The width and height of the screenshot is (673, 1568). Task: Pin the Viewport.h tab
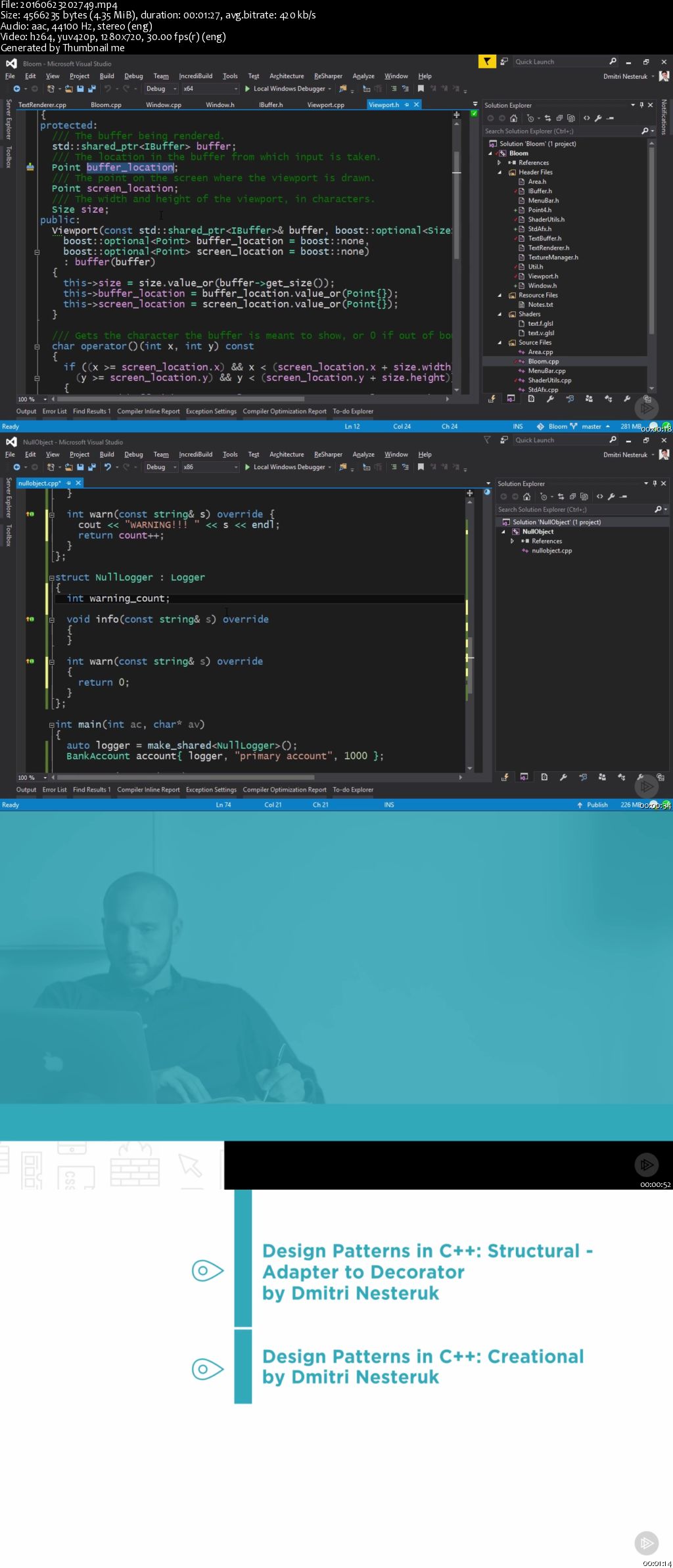pos(407,104)
